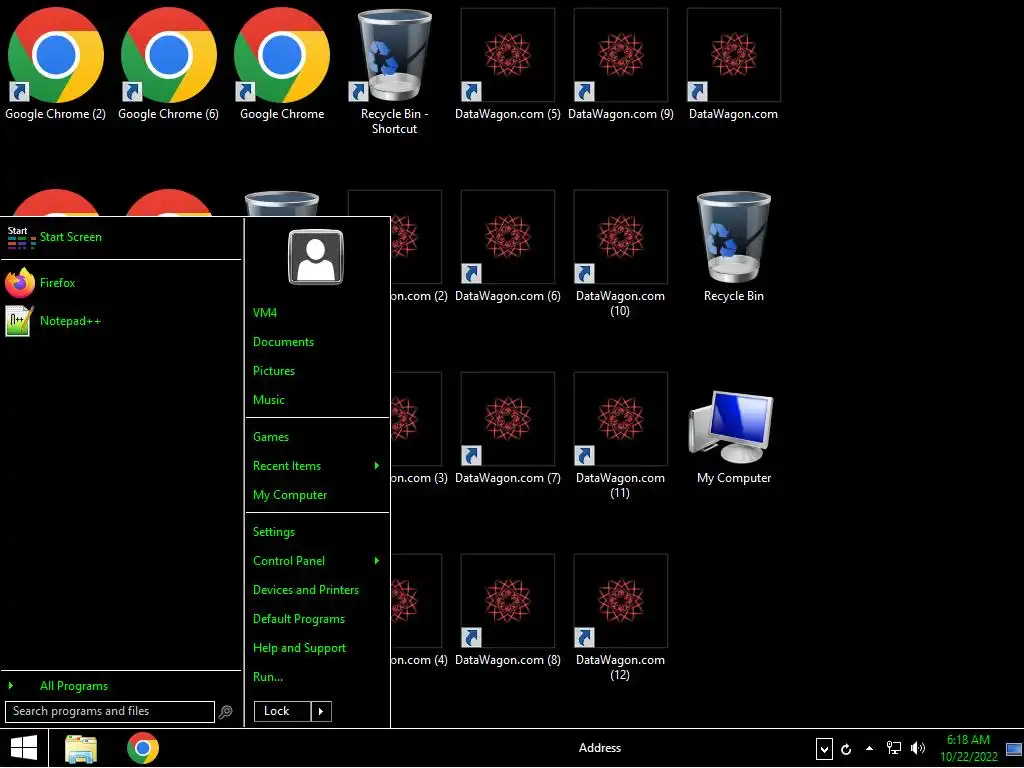Expand the Control Panel submenu arrow
1024x768 pixels.
coord(376,561)
